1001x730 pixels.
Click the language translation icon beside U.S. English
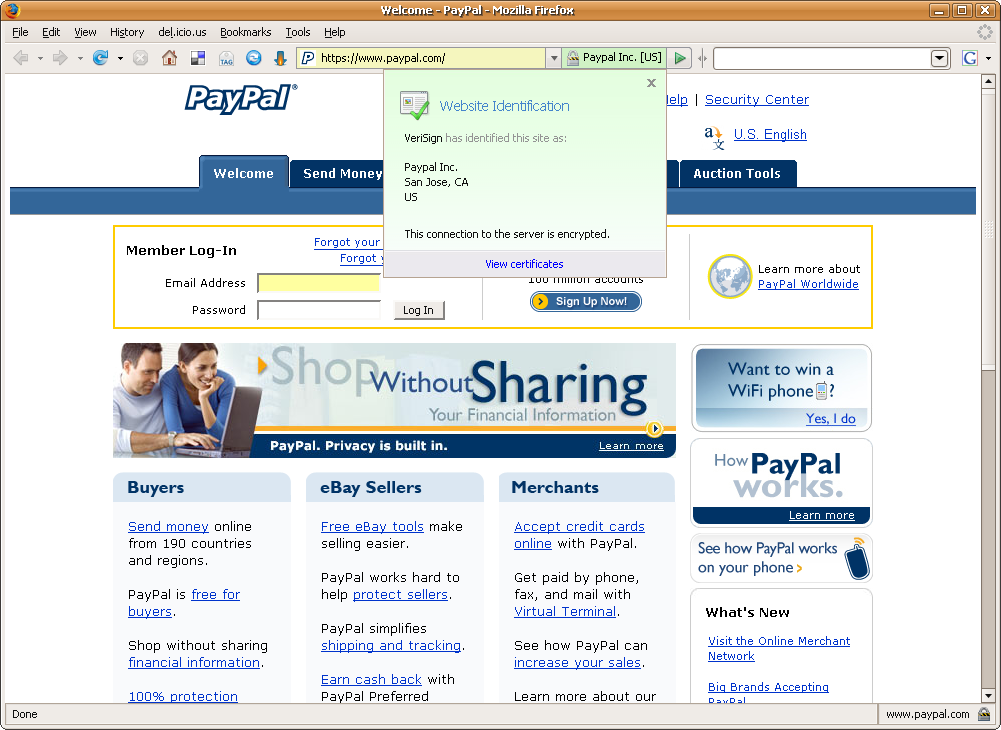(x=714, y=137)
